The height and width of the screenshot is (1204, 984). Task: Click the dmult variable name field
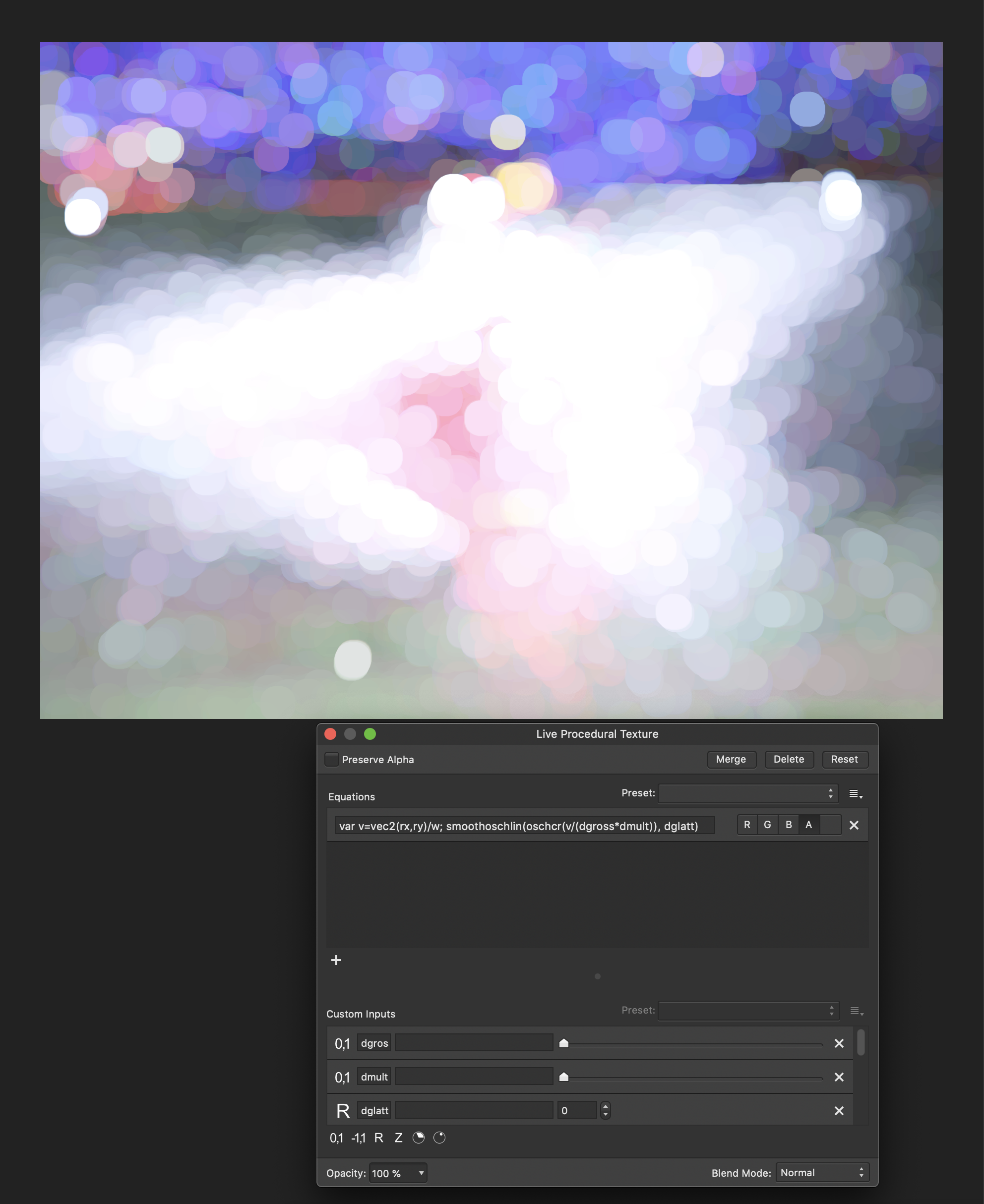click(x=374, y=1077)
